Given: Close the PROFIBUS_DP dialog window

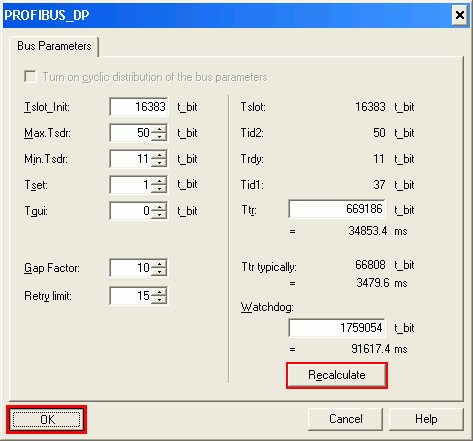Looking at the screenshot, I should (x=460, y=15).
